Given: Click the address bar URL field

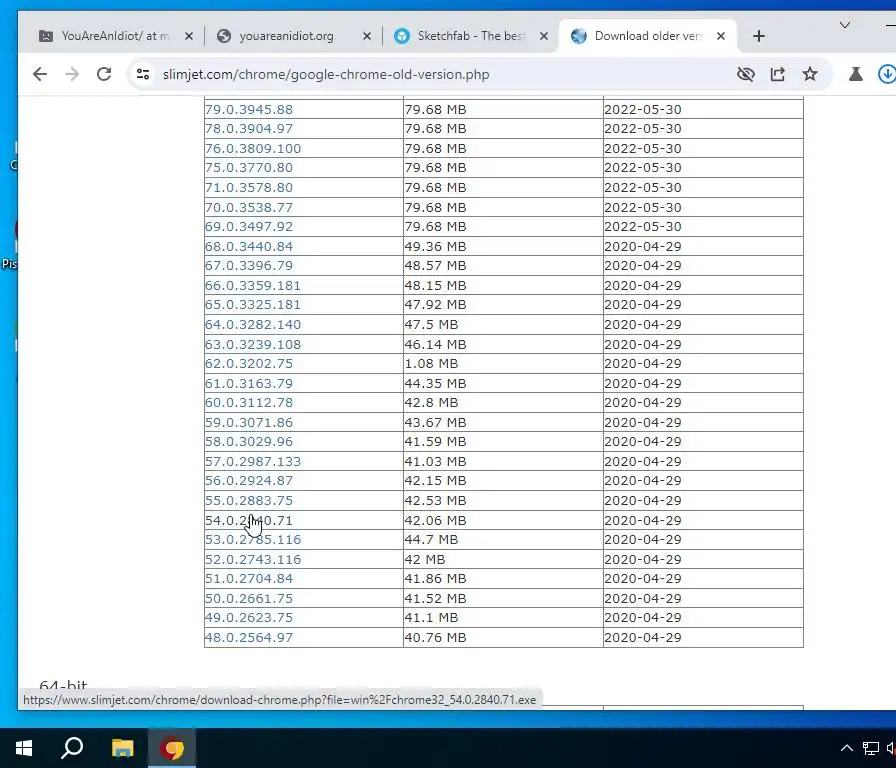Looking at the screenshot, I should (326, 74).
